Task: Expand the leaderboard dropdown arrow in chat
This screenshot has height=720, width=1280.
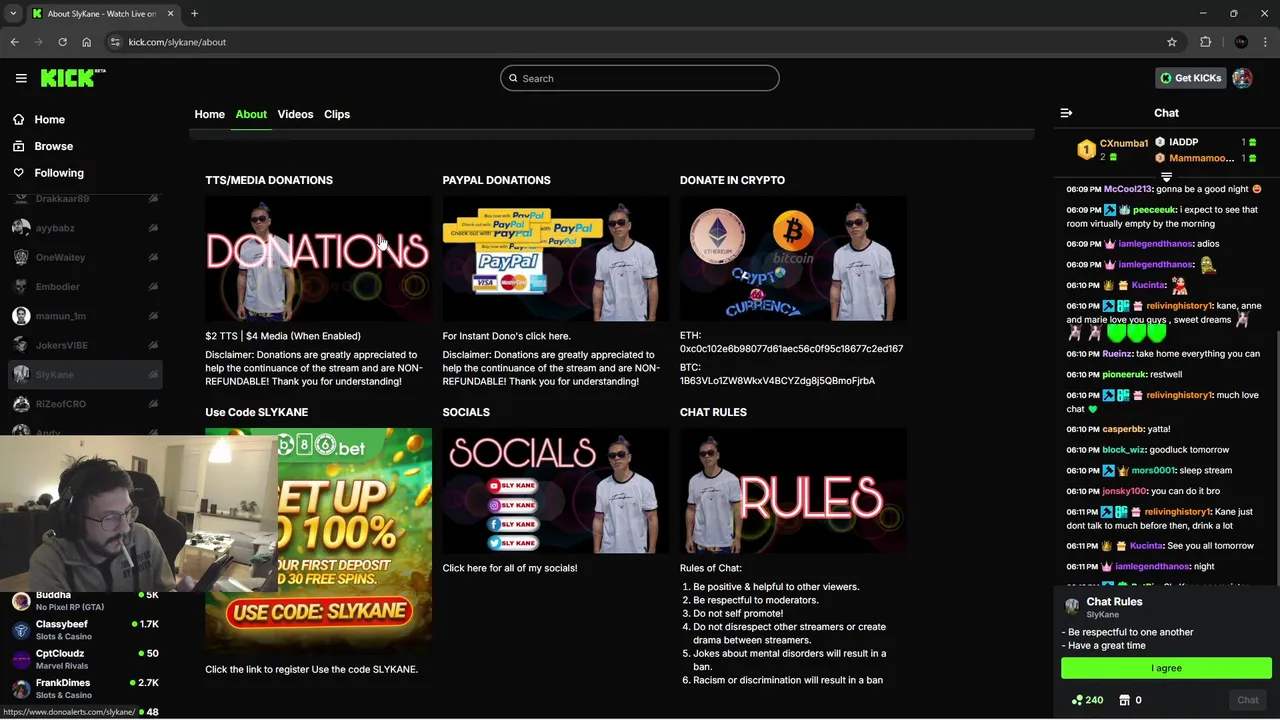Action: (x=1166, y=176)
